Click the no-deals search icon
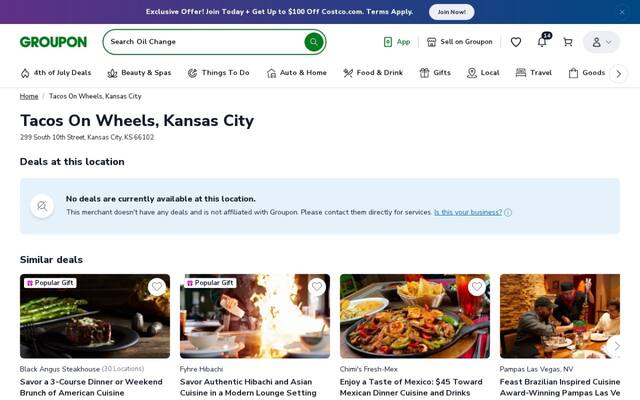Screen dimensions: 640x400 click(x=42, y=206)
